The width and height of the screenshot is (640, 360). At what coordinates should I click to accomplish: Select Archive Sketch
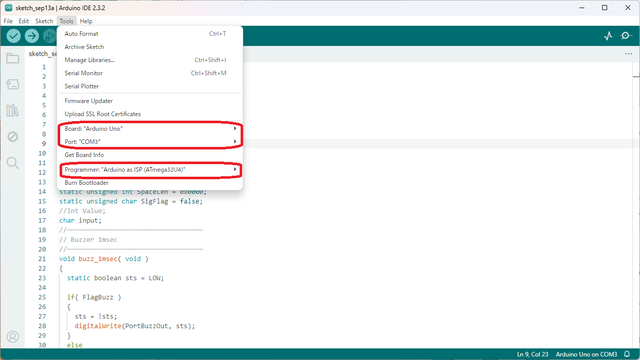coord(150,47)
